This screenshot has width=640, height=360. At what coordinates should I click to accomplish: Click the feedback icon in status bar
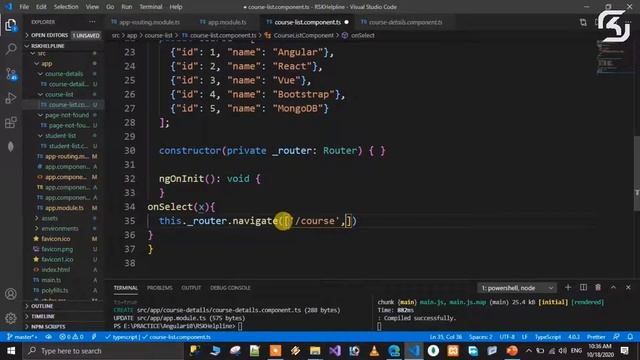(616, 337)
